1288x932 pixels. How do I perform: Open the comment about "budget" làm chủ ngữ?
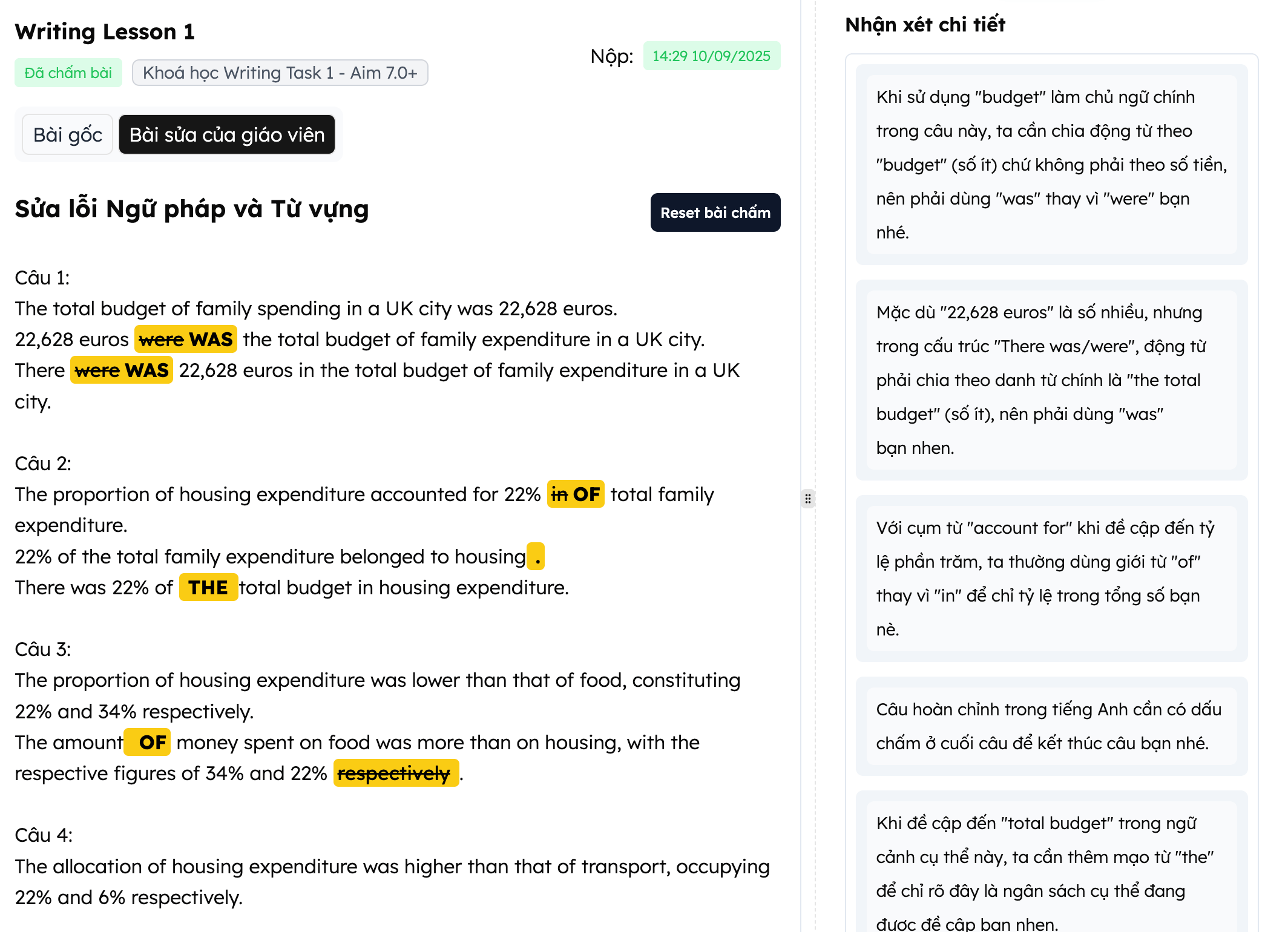[x=1051, y=165]
